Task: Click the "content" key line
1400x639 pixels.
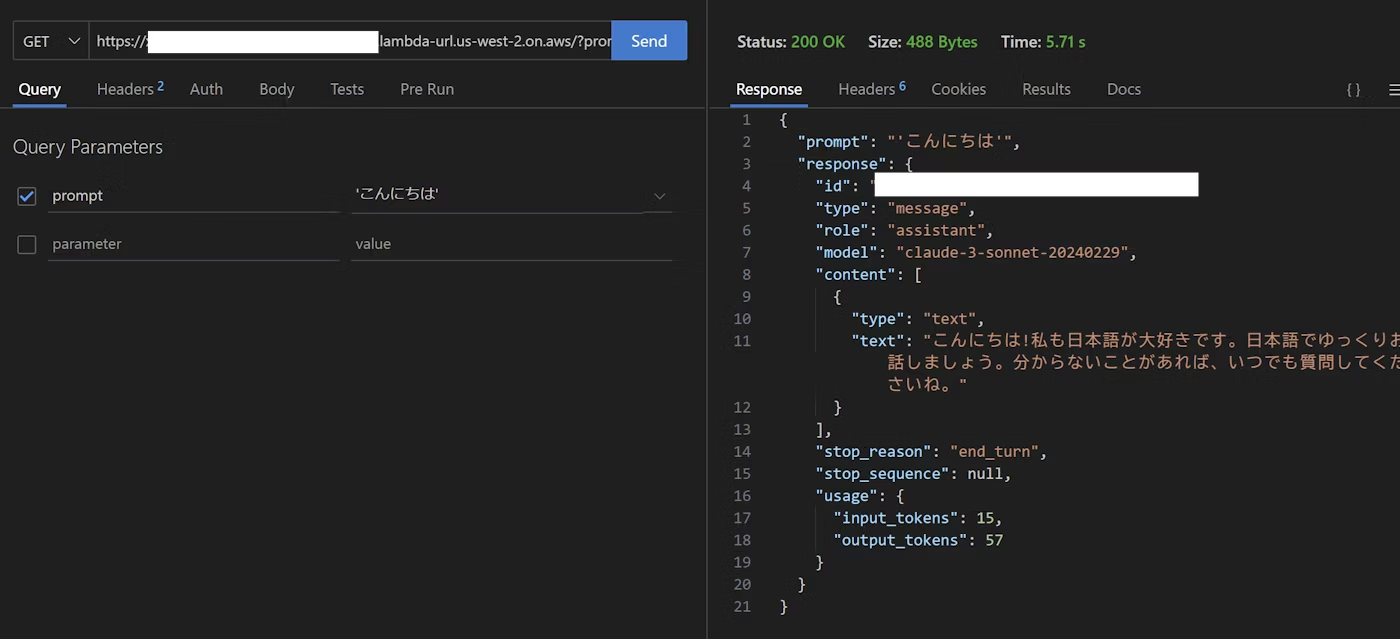Action: (x=868, y=274)
